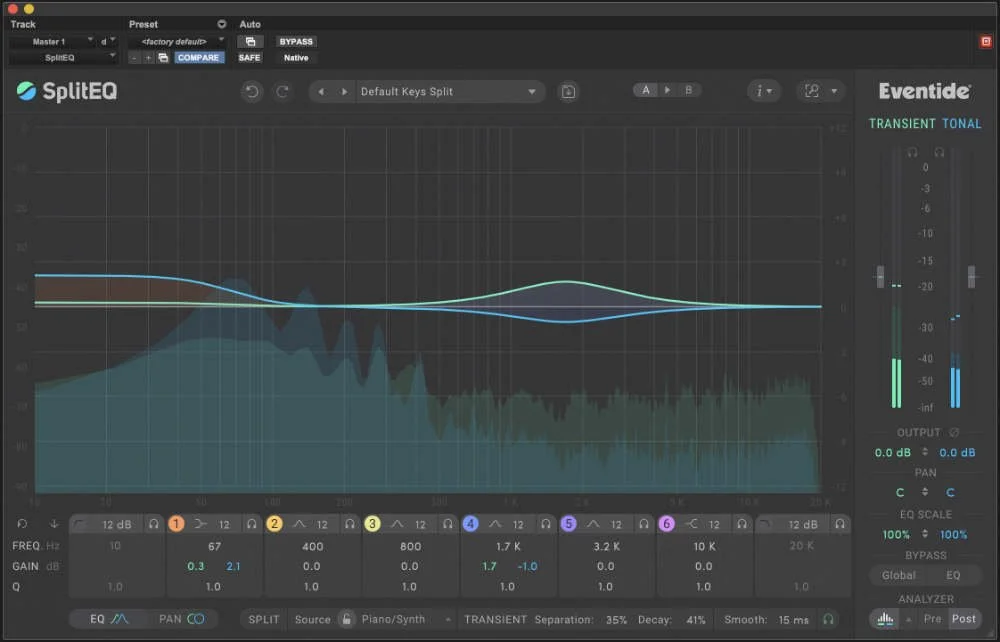
Task: Switch to the TONAL tab
Action: coord(961,123)
